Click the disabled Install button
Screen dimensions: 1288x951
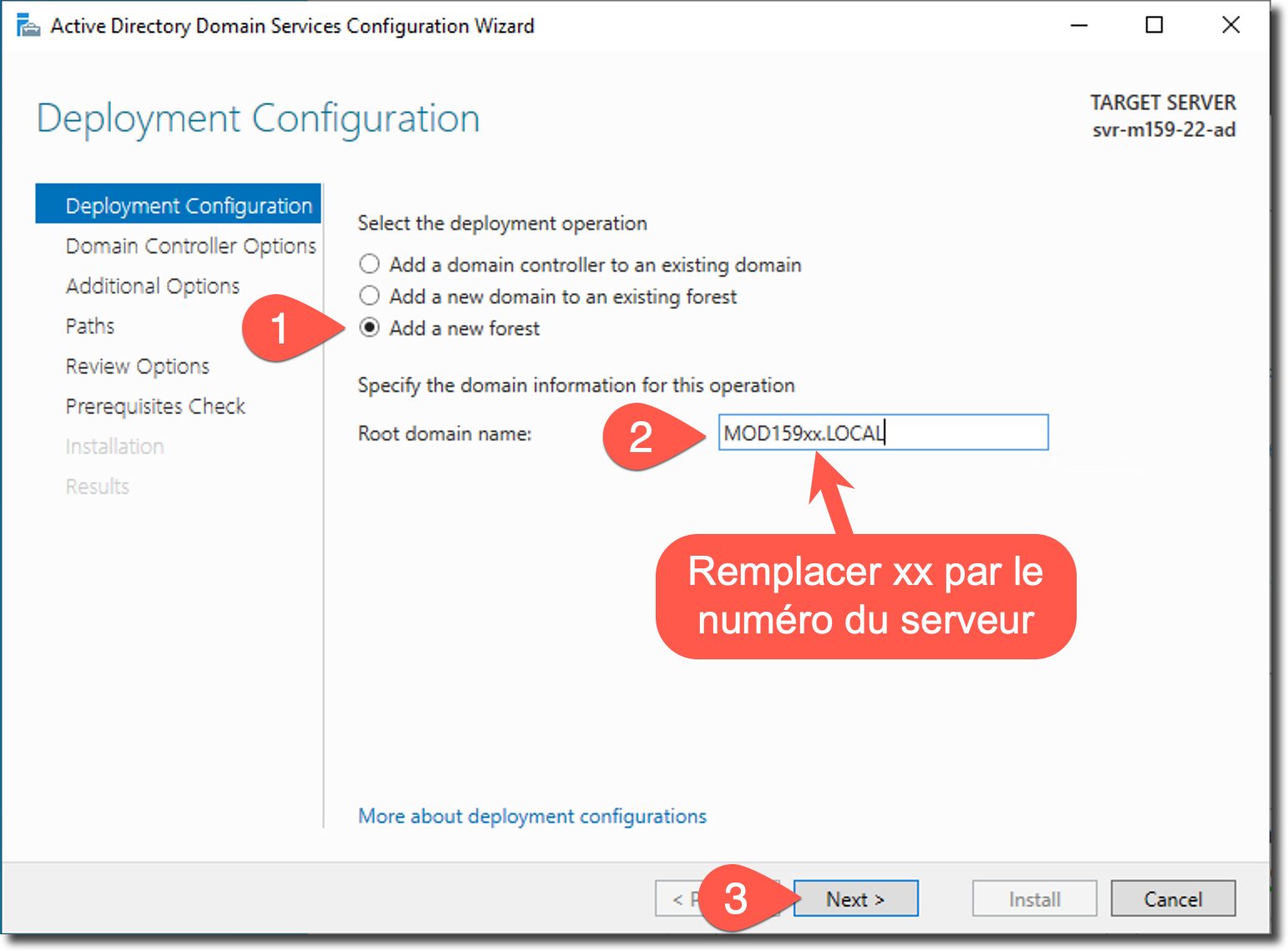point(1034,899)
